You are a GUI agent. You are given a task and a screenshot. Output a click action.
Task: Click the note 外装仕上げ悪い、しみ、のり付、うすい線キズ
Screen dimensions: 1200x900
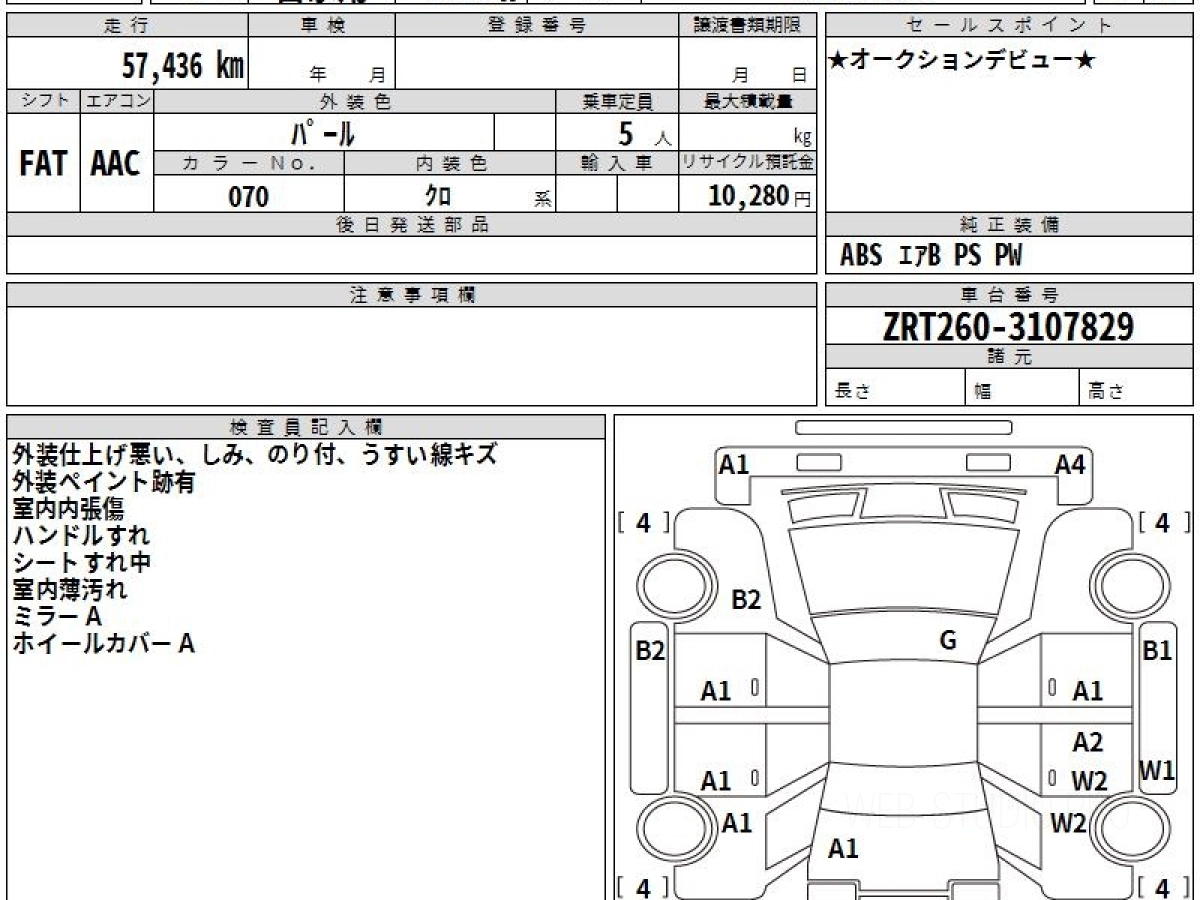click(255, 455)
